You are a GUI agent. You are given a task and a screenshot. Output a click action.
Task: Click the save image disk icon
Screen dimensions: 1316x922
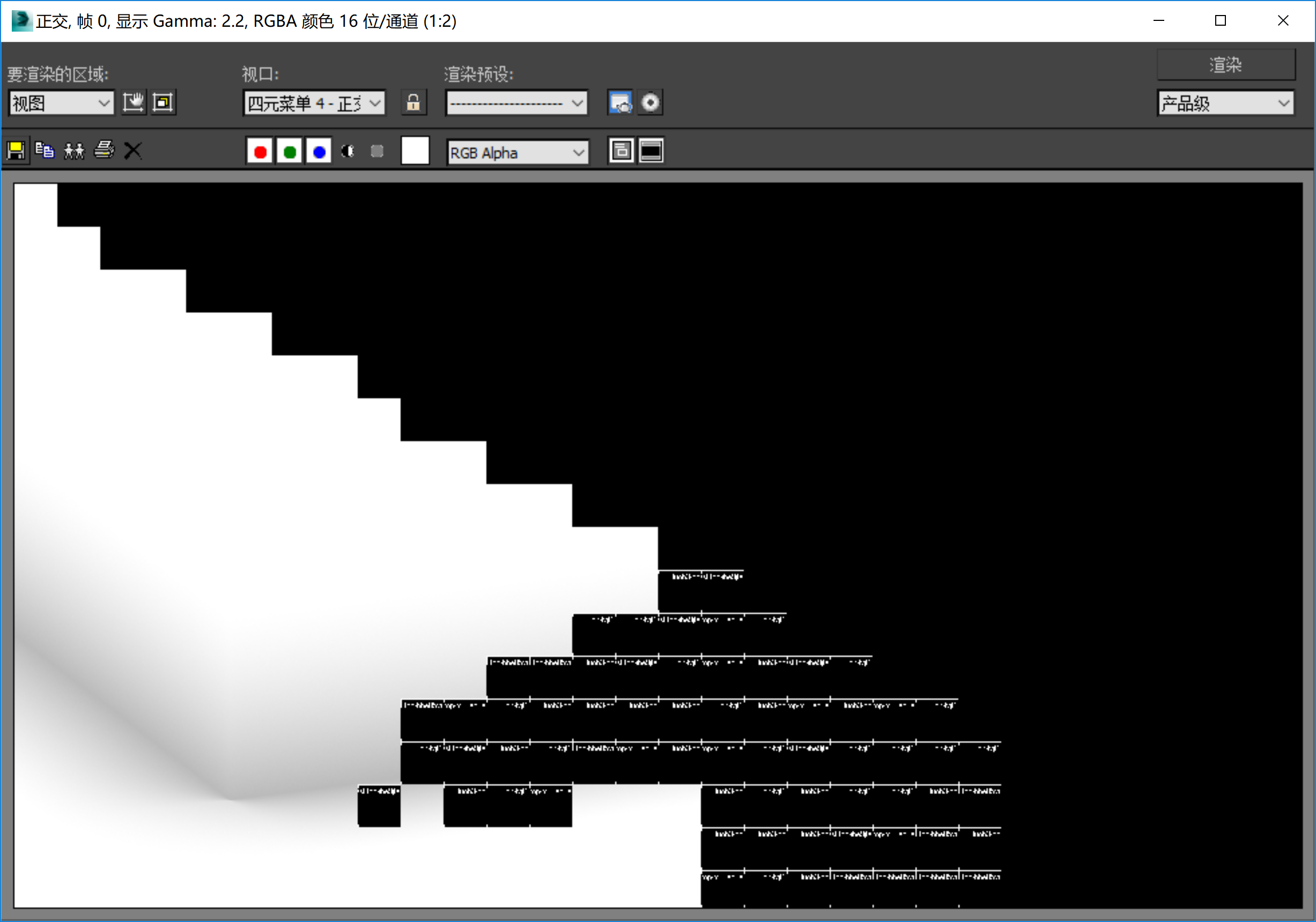16,151
